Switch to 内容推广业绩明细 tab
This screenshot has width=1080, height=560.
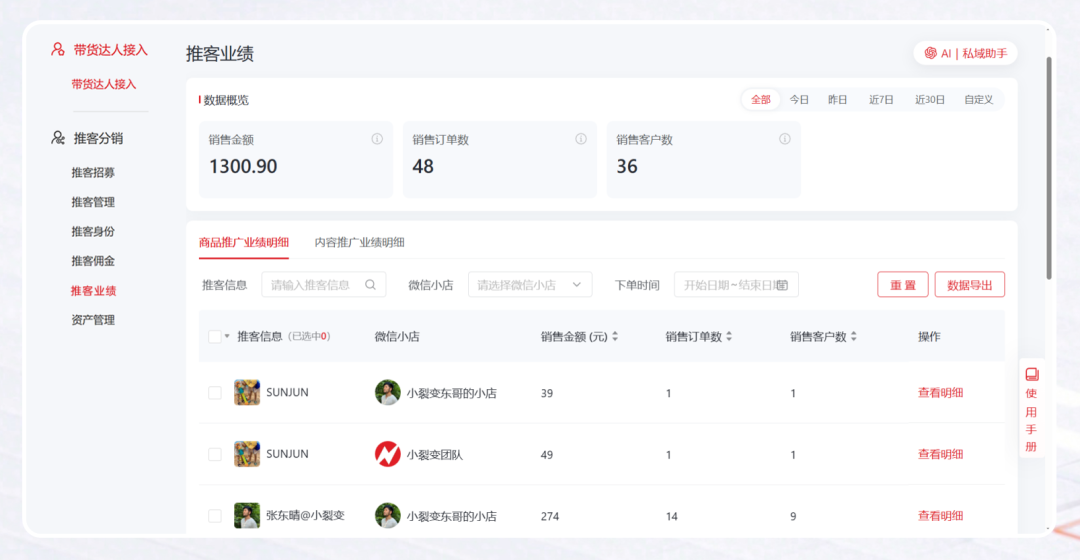(359, 243)
